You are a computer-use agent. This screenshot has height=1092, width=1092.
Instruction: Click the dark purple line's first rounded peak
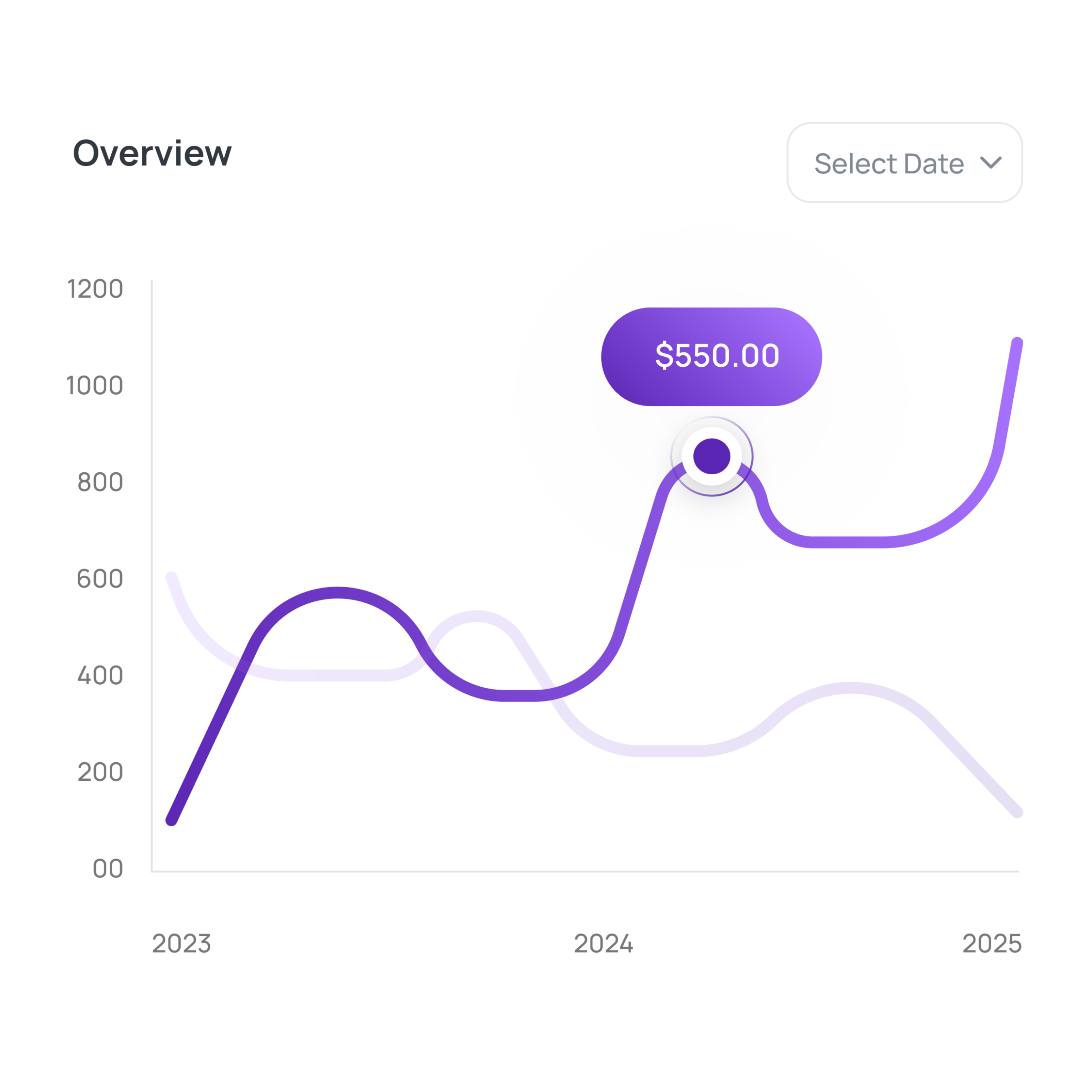point(337,593)
